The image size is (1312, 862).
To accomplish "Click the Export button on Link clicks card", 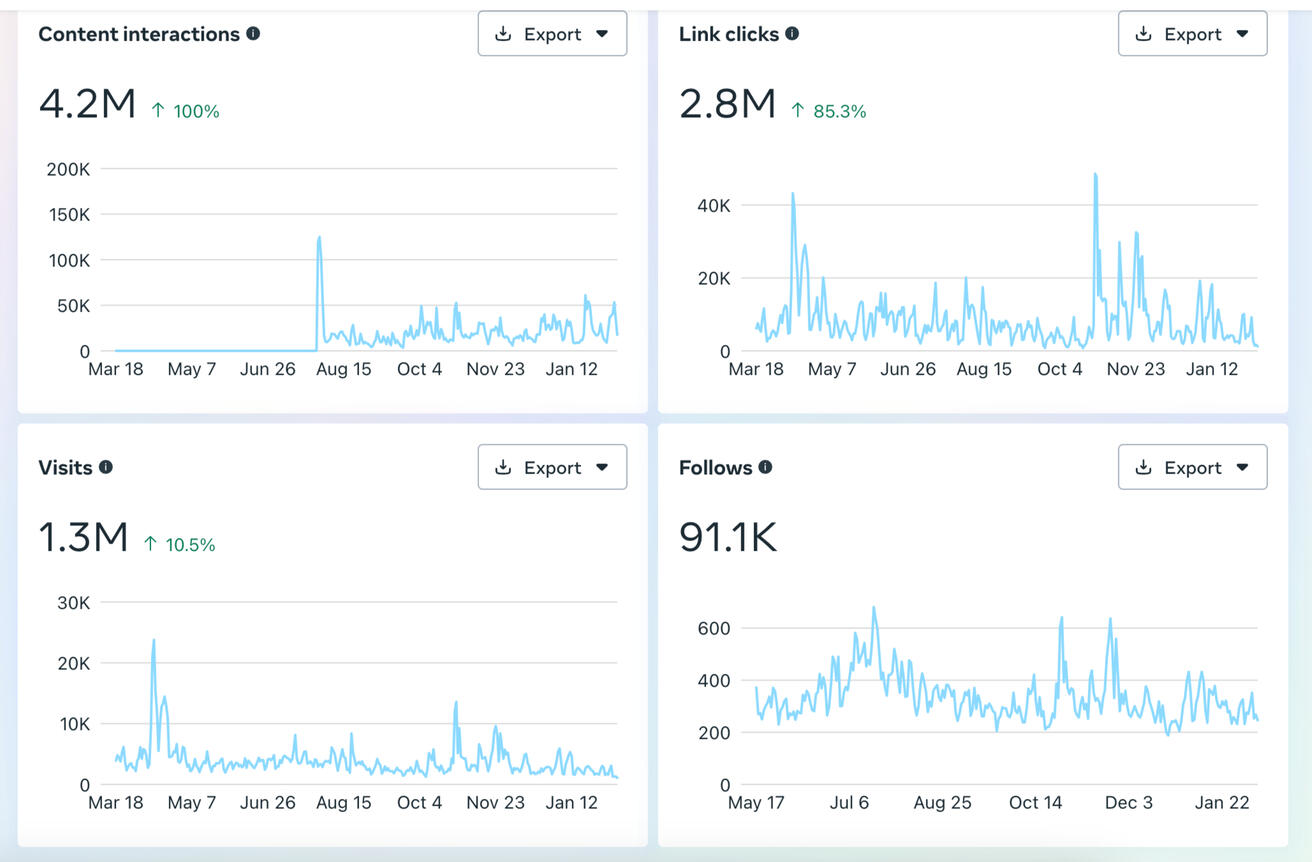I will (1192, 33).
